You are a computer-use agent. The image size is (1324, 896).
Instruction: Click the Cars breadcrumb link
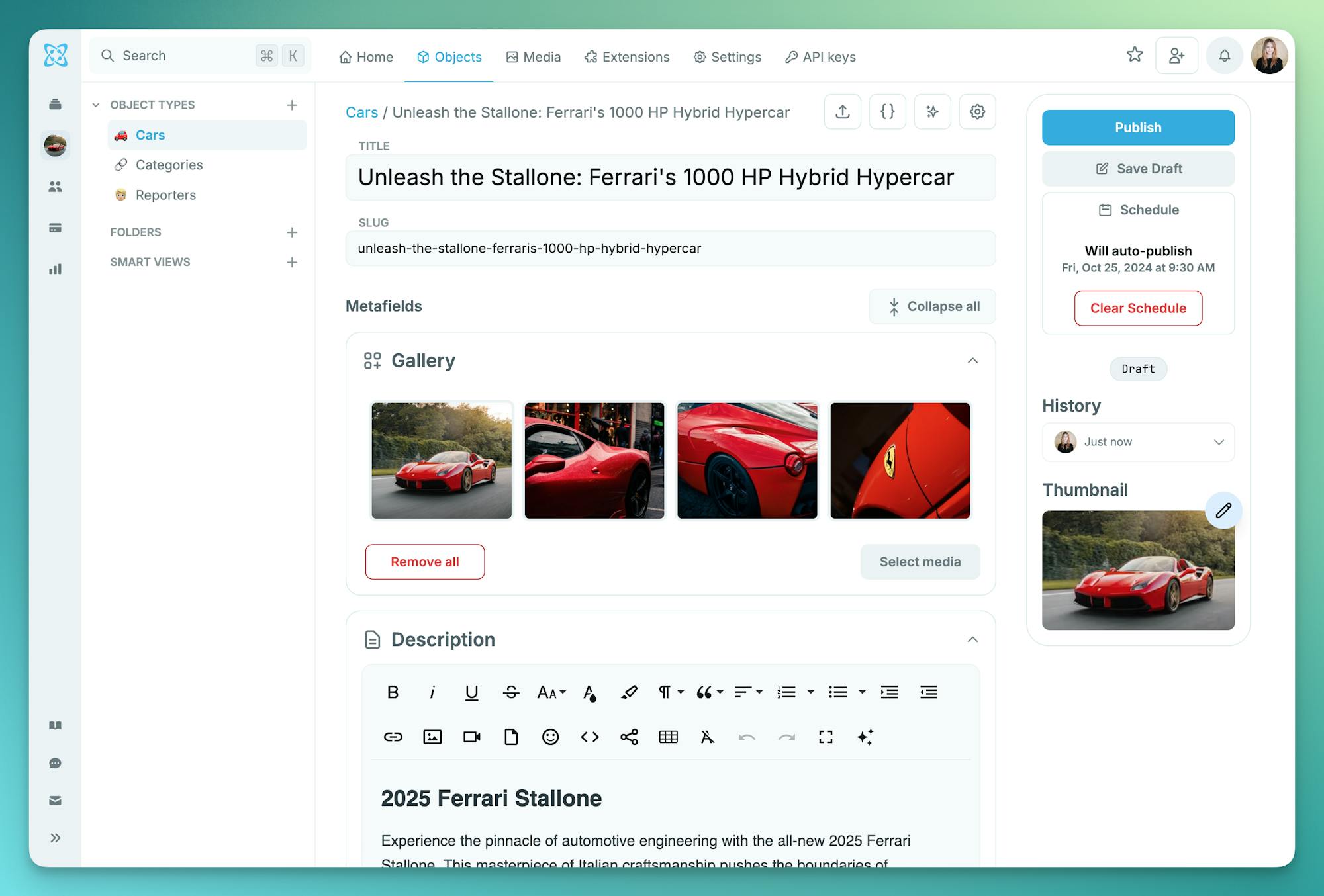(x=361, y=112)
